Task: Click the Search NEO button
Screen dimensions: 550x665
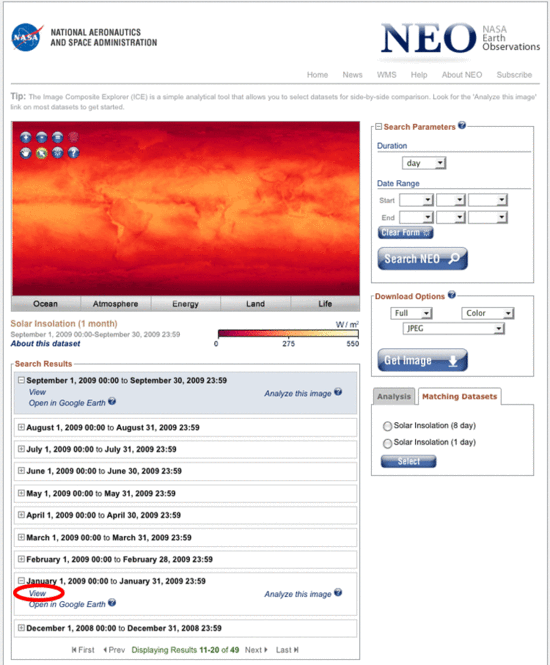Action: coord(422,259)
